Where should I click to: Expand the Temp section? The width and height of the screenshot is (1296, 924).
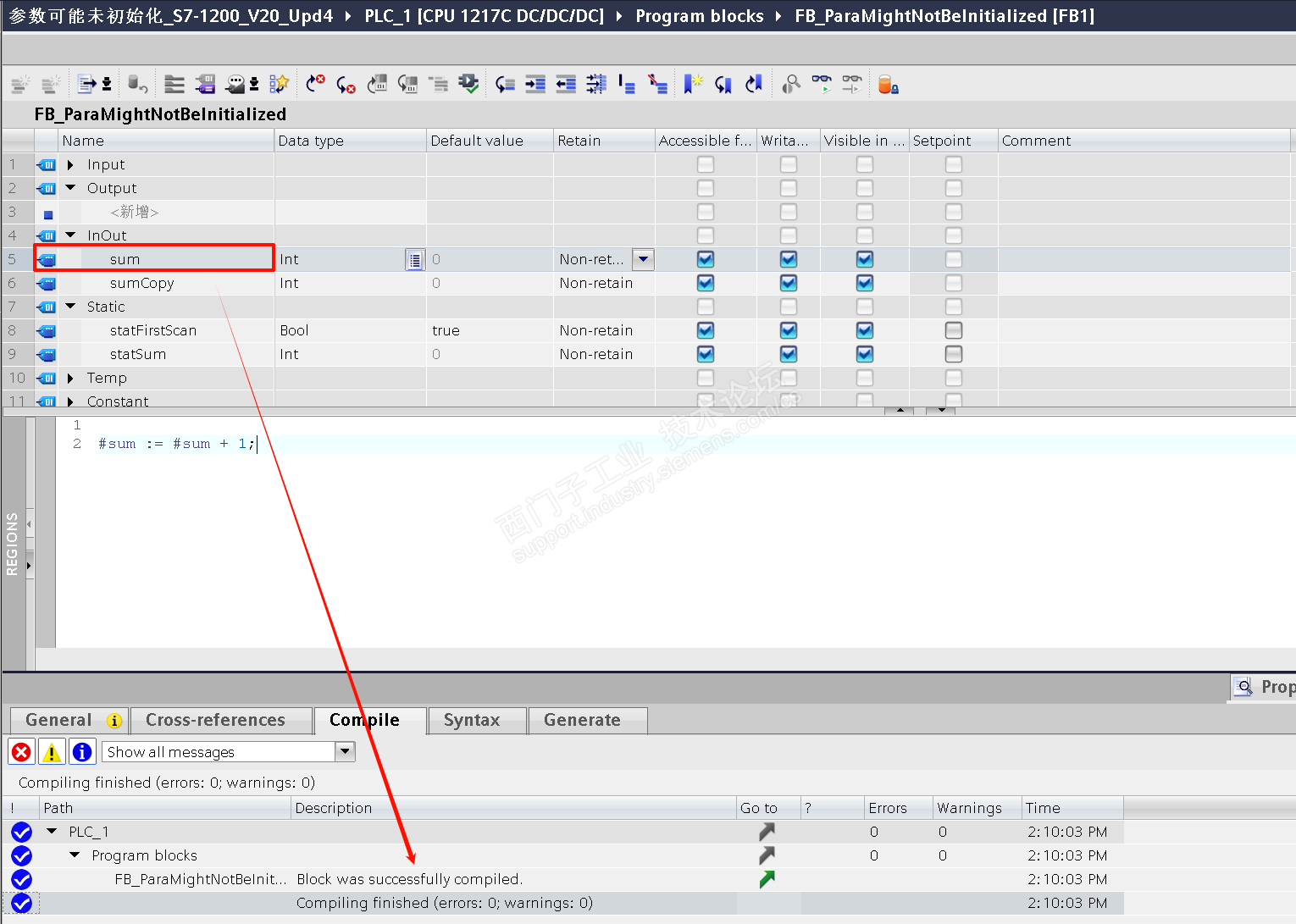pos(71,378)
